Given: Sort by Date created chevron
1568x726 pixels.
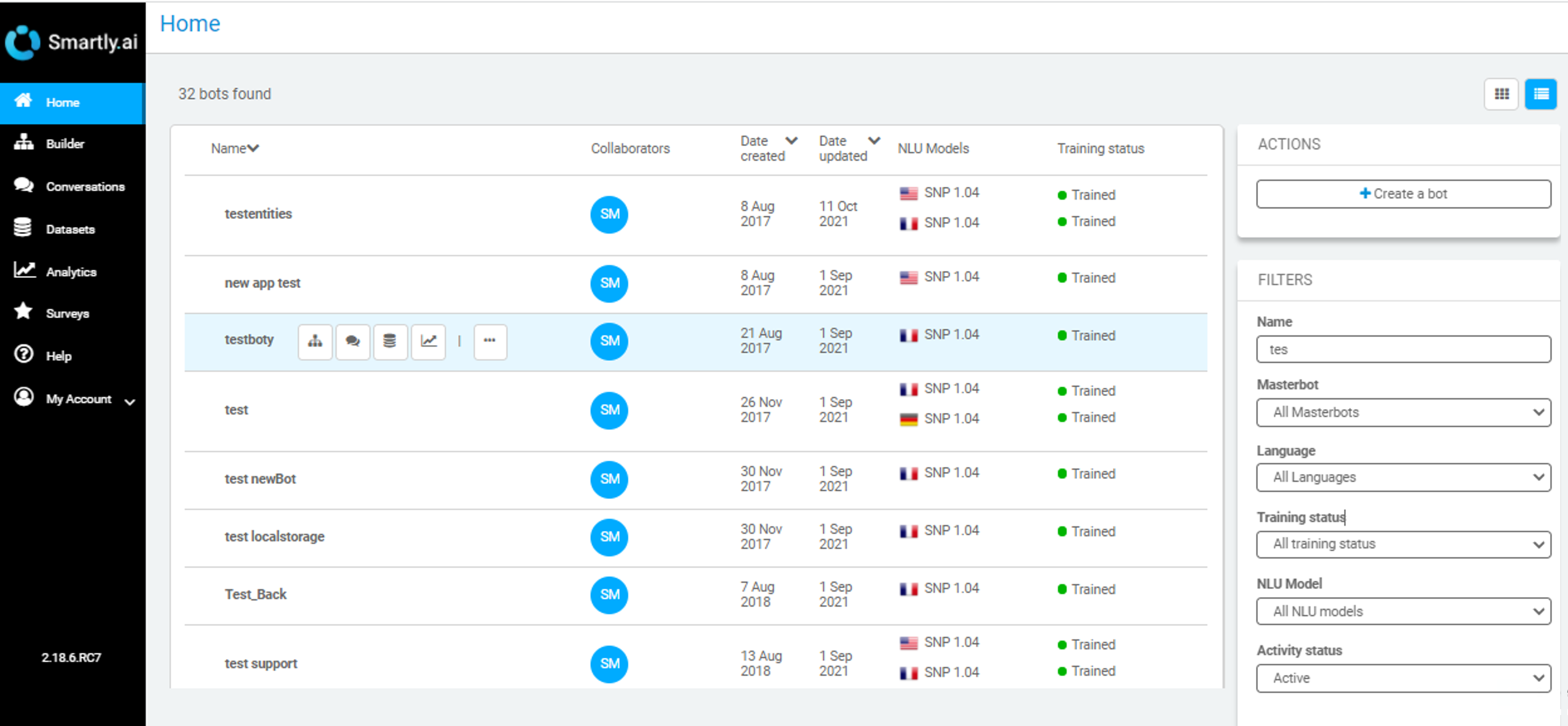Looking at the screenshot, I should 791,141.
